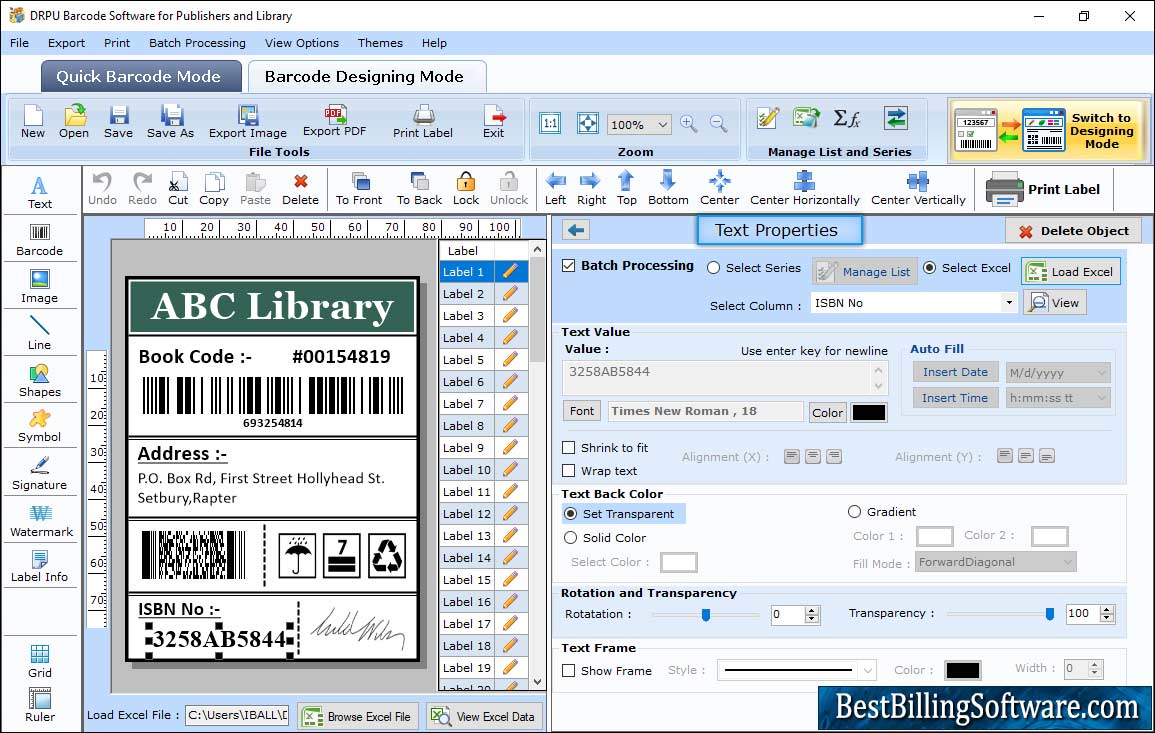Viewport: 1155px width, 733px height.
Task: Open Label Info in sidebar
Action: point(40,567)
